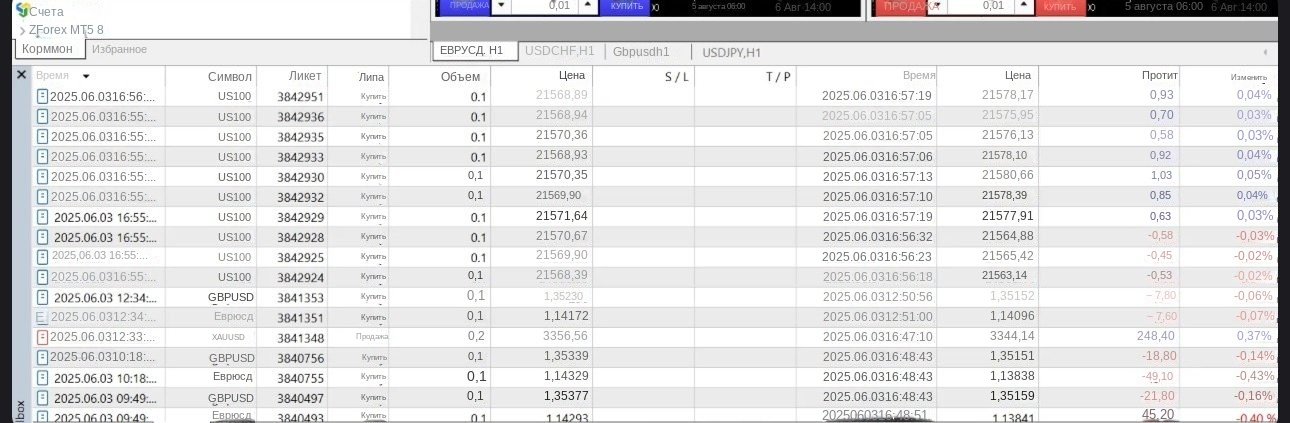Click the red КУПИТЬ buy button
1290x423 pixels.
1061,6
